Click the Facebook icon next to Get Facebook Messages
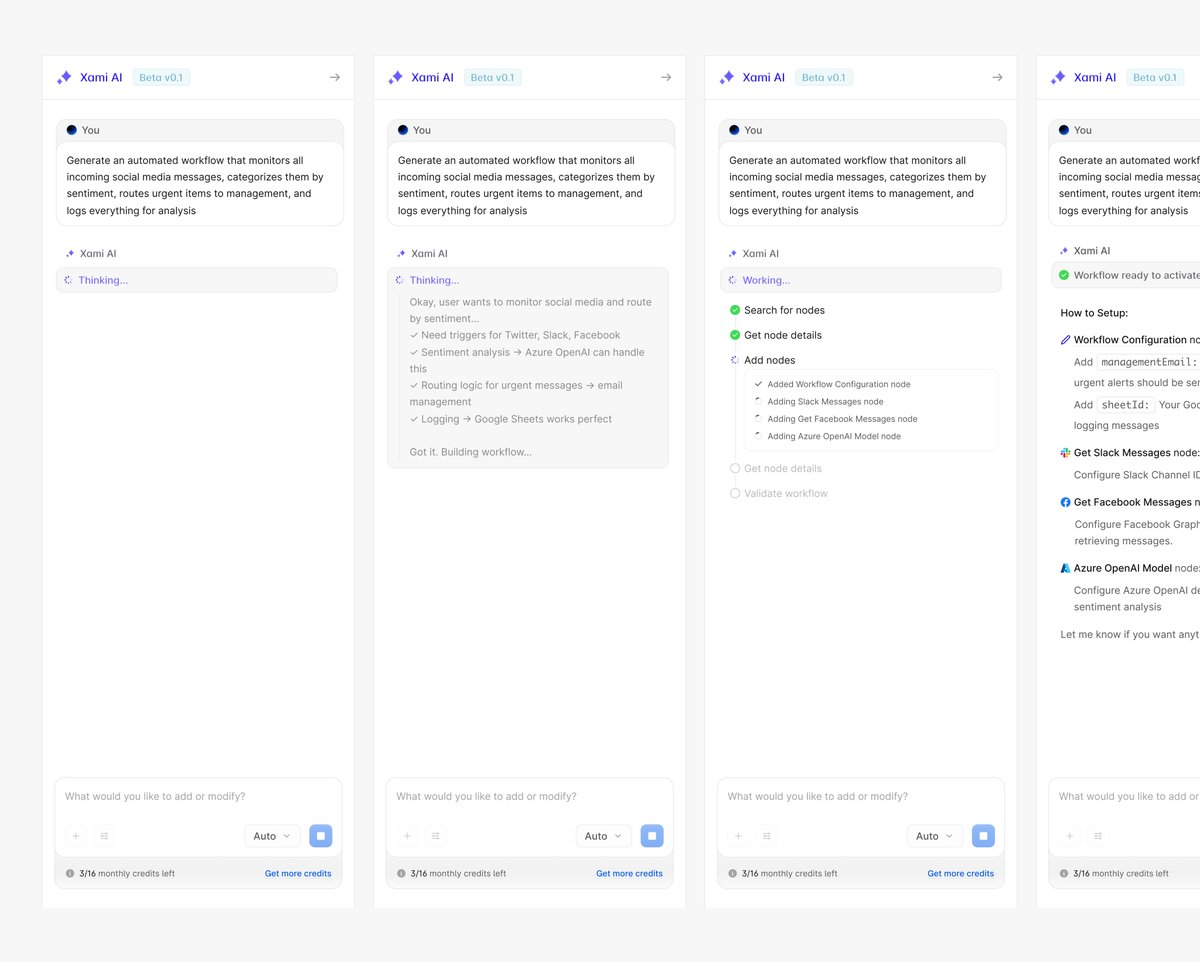The image size is (1200, 962). point(1064,501)
